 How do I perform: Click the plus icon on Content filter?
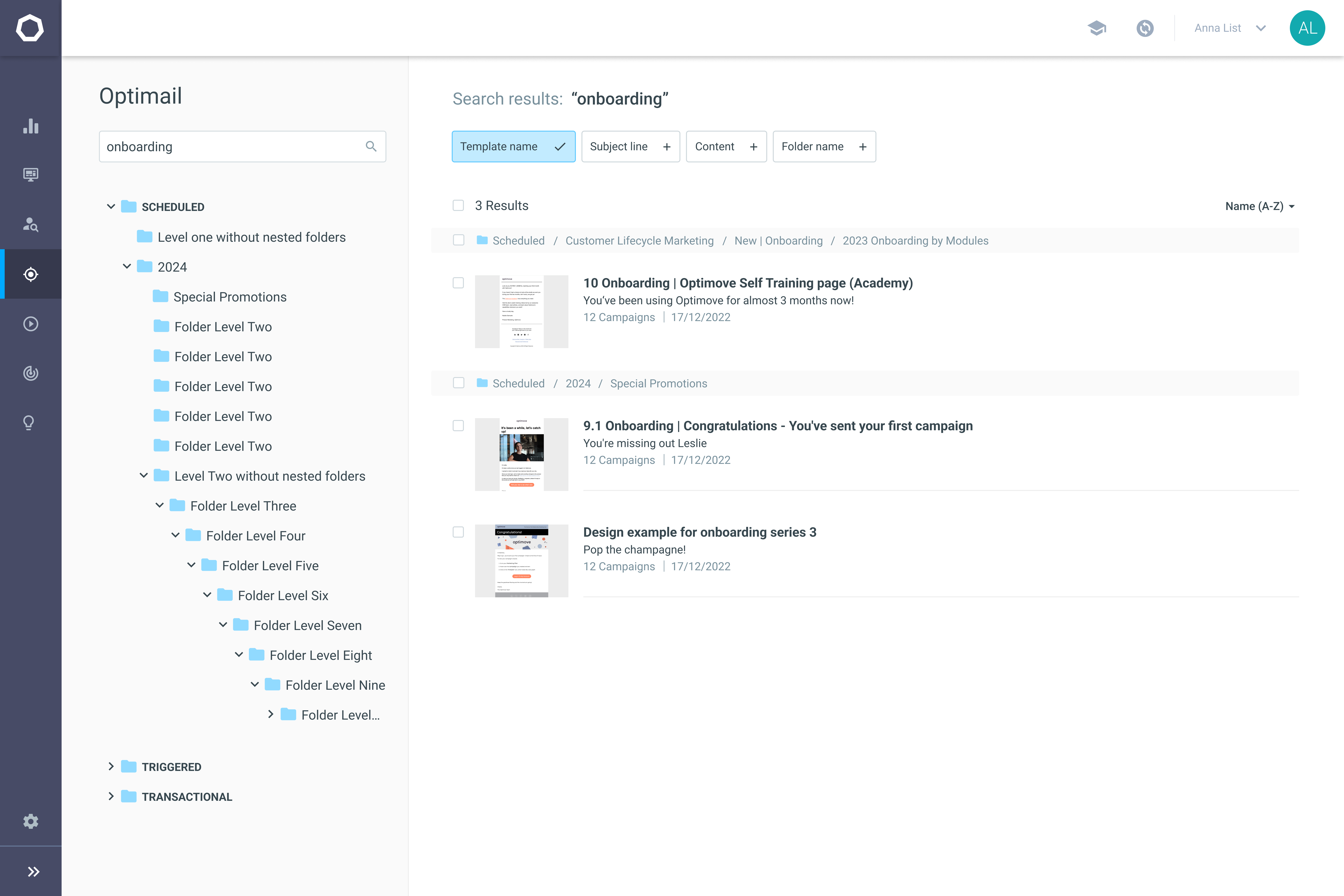coord(754,147)
